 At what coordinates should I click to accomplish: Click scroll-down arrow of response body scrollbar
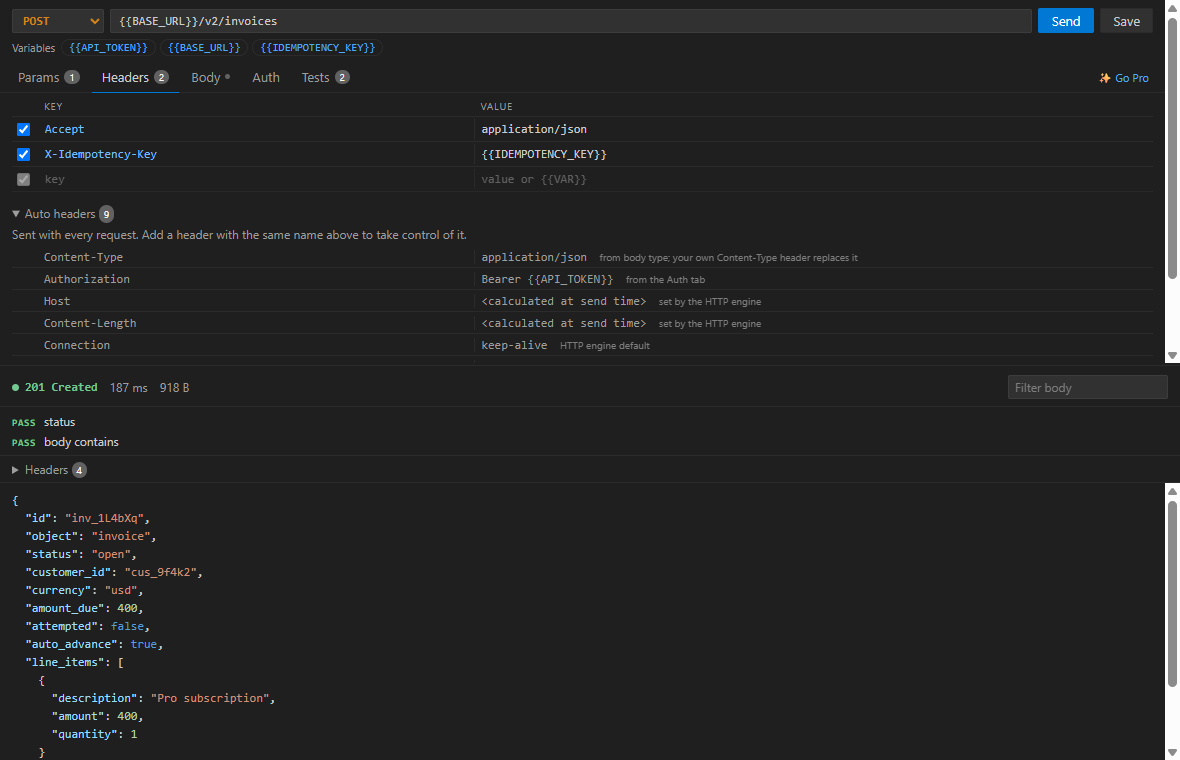1172,752
